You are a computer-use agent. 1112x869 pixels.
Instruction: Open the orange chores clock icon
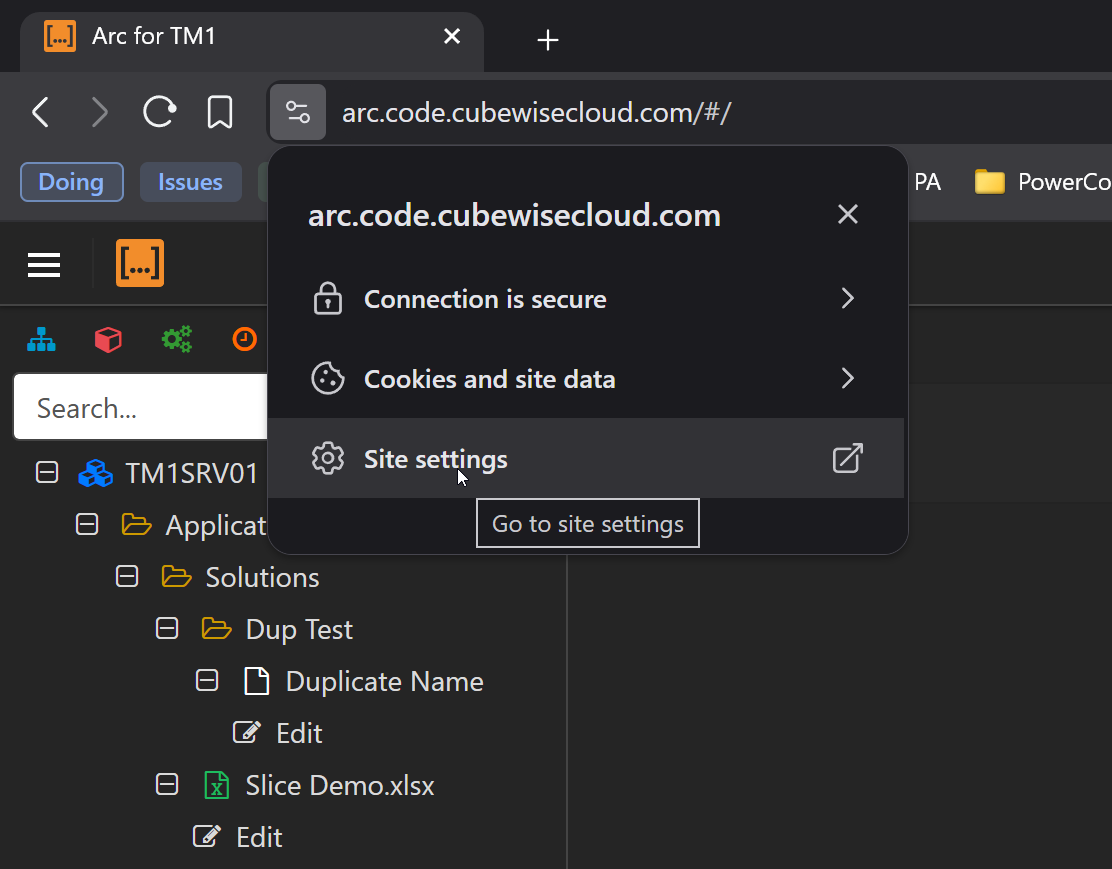coord(244,340)
